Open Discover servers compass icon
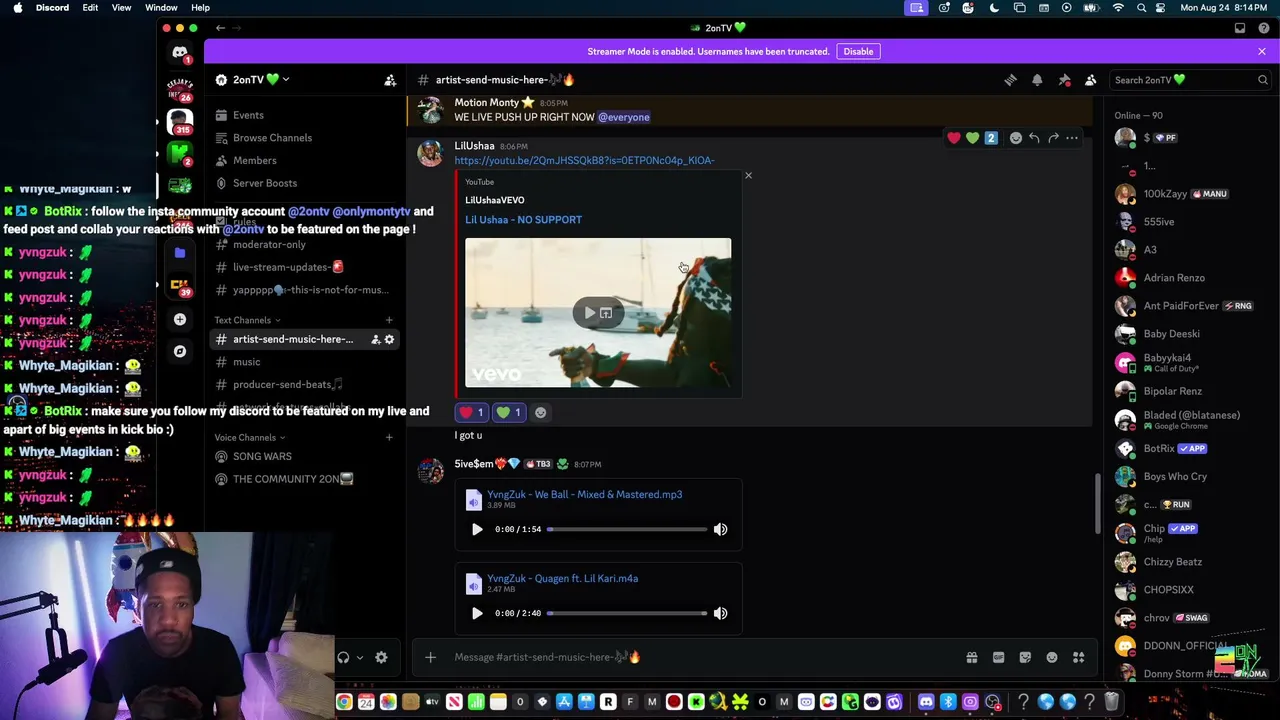 click(180, 351)
